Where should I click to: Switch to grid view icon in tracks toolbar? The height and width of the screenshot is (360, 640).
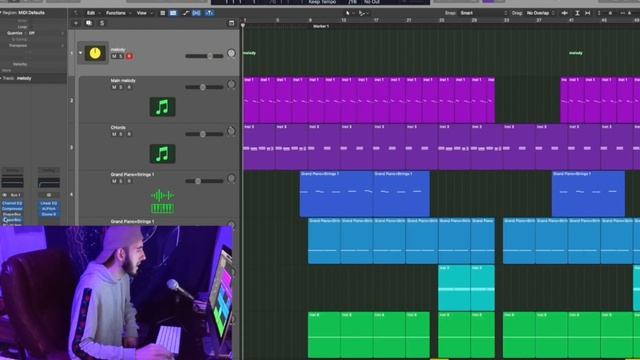[173, 13]
